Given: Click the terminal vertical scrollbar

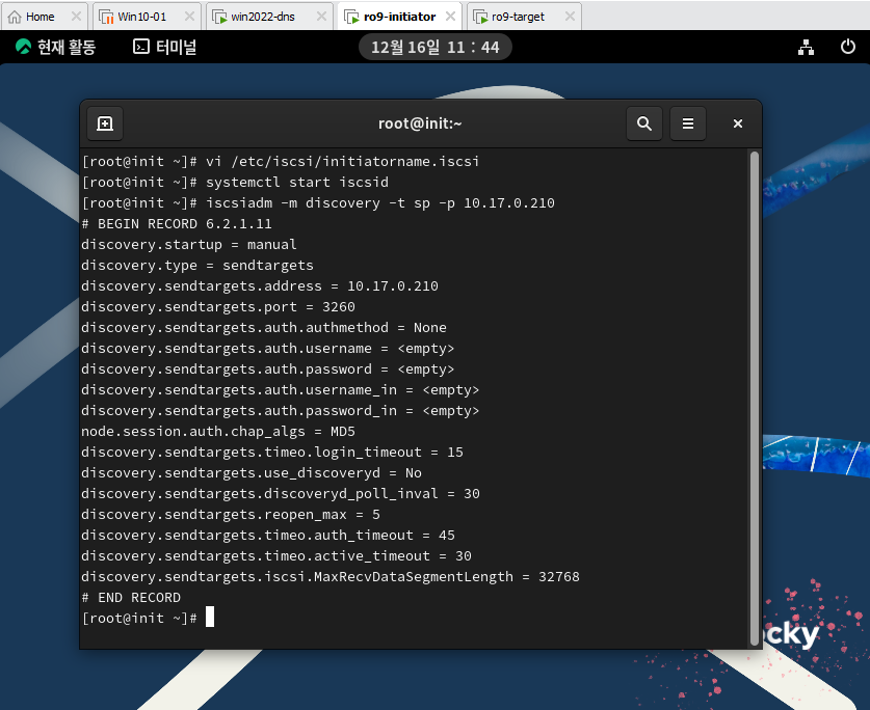Looking at the screenshot, I should 754,398.
